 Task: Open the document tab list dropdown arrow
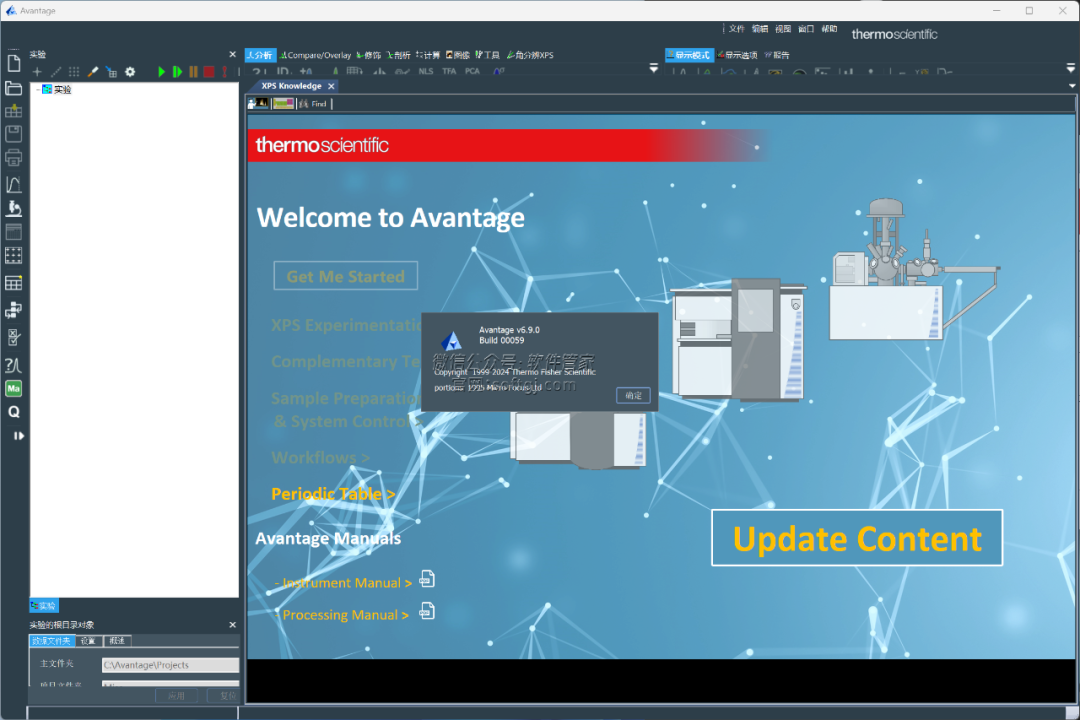point(1072,86)
